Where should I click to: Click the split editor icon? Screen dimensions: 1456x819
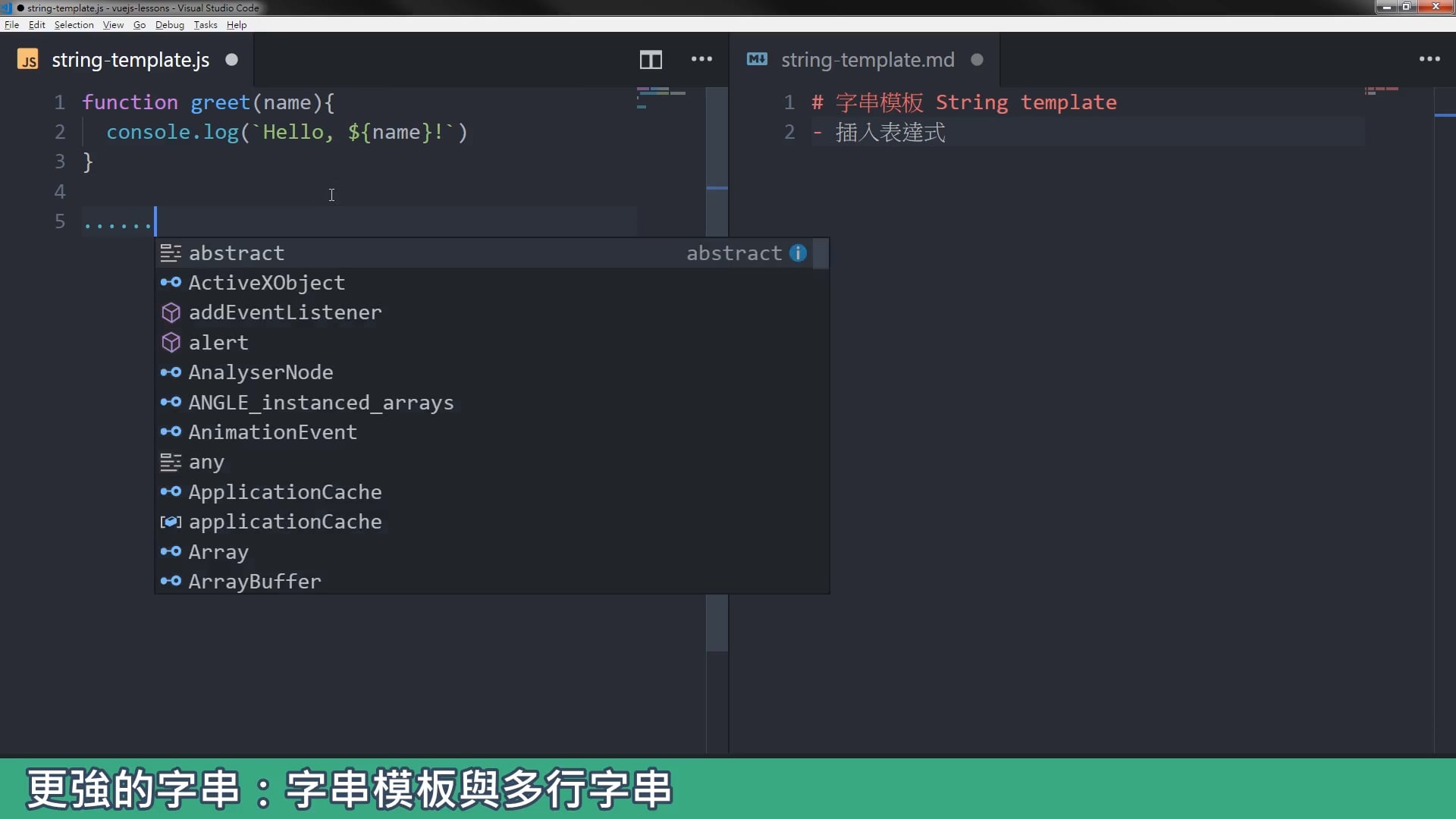pyautogui.click(x=651, y=60)
